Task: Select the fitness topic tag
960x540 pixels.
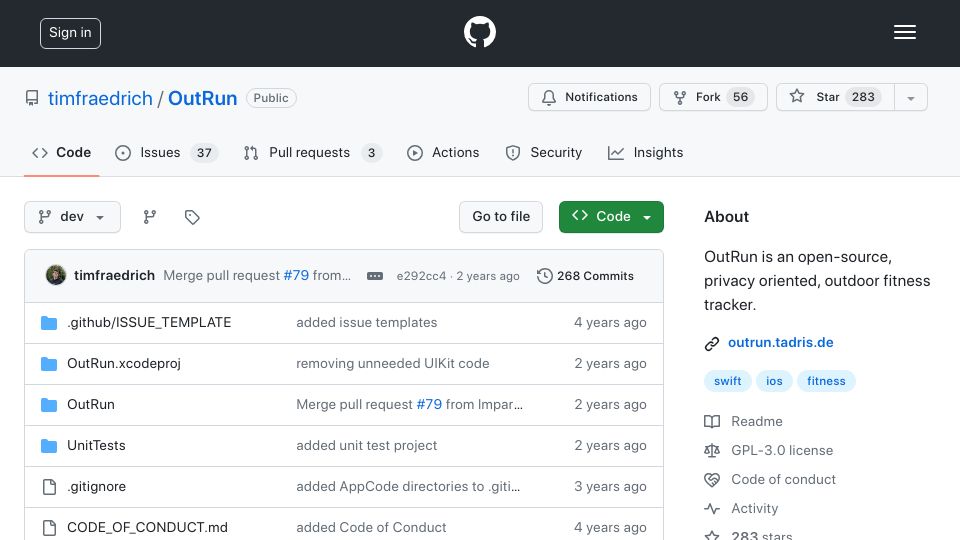Action: click(x=826, y=381)
